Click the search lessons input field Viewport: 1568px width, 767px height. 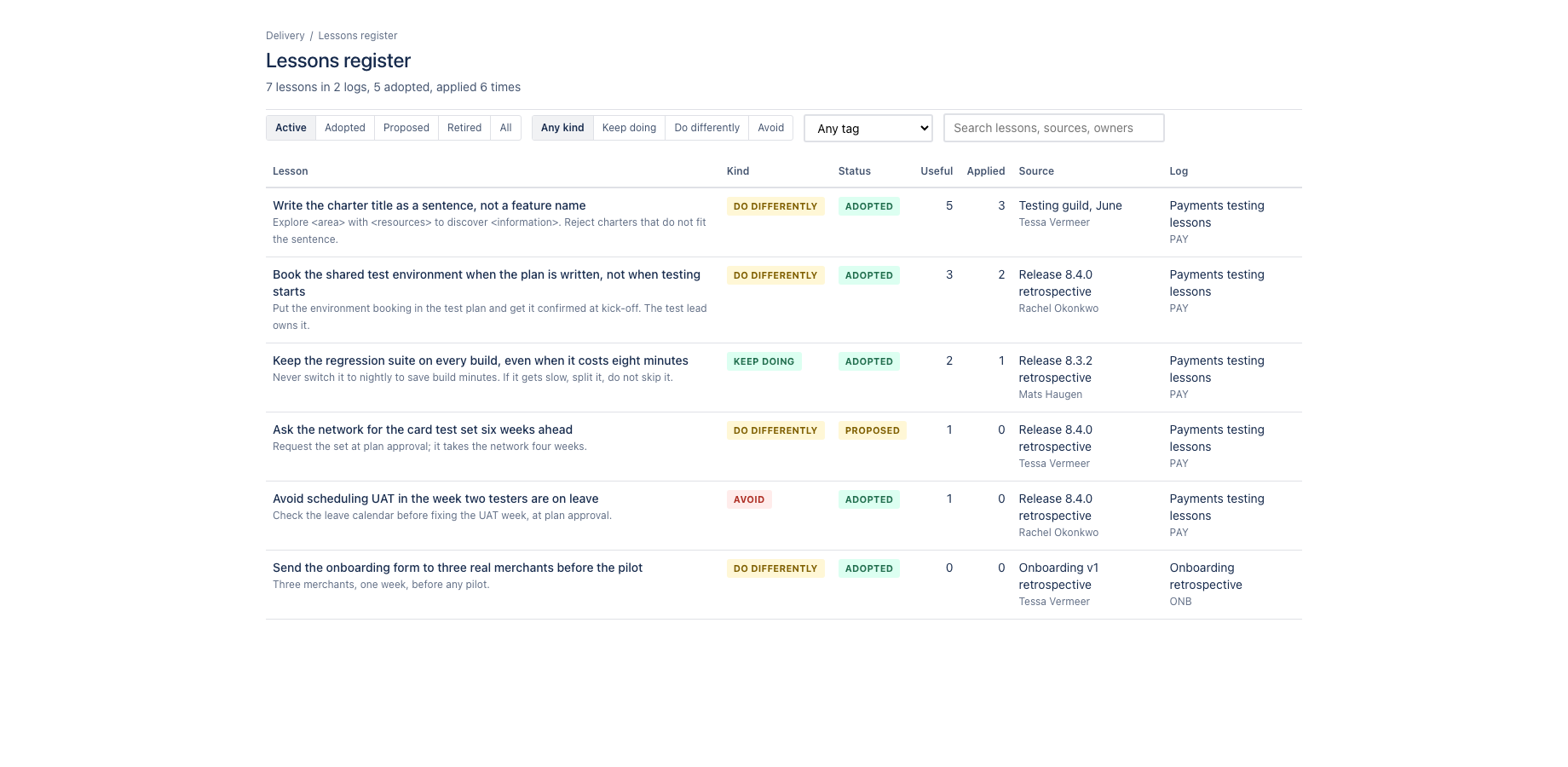coord(1054,128)
